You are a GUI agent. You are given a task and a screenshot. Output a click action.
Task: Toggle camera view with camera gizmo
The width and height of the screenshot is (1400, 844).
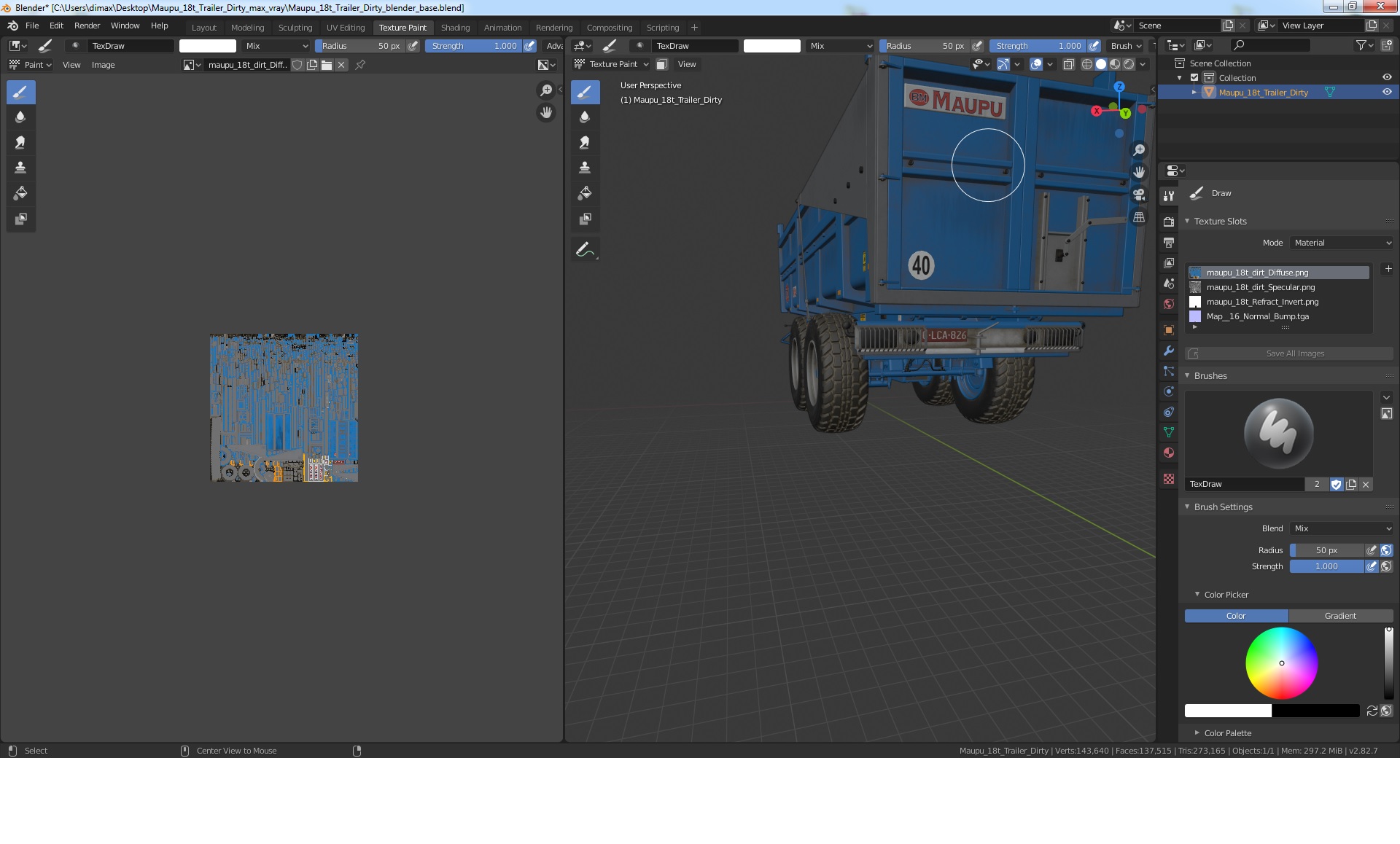[x=1139, y=195]
